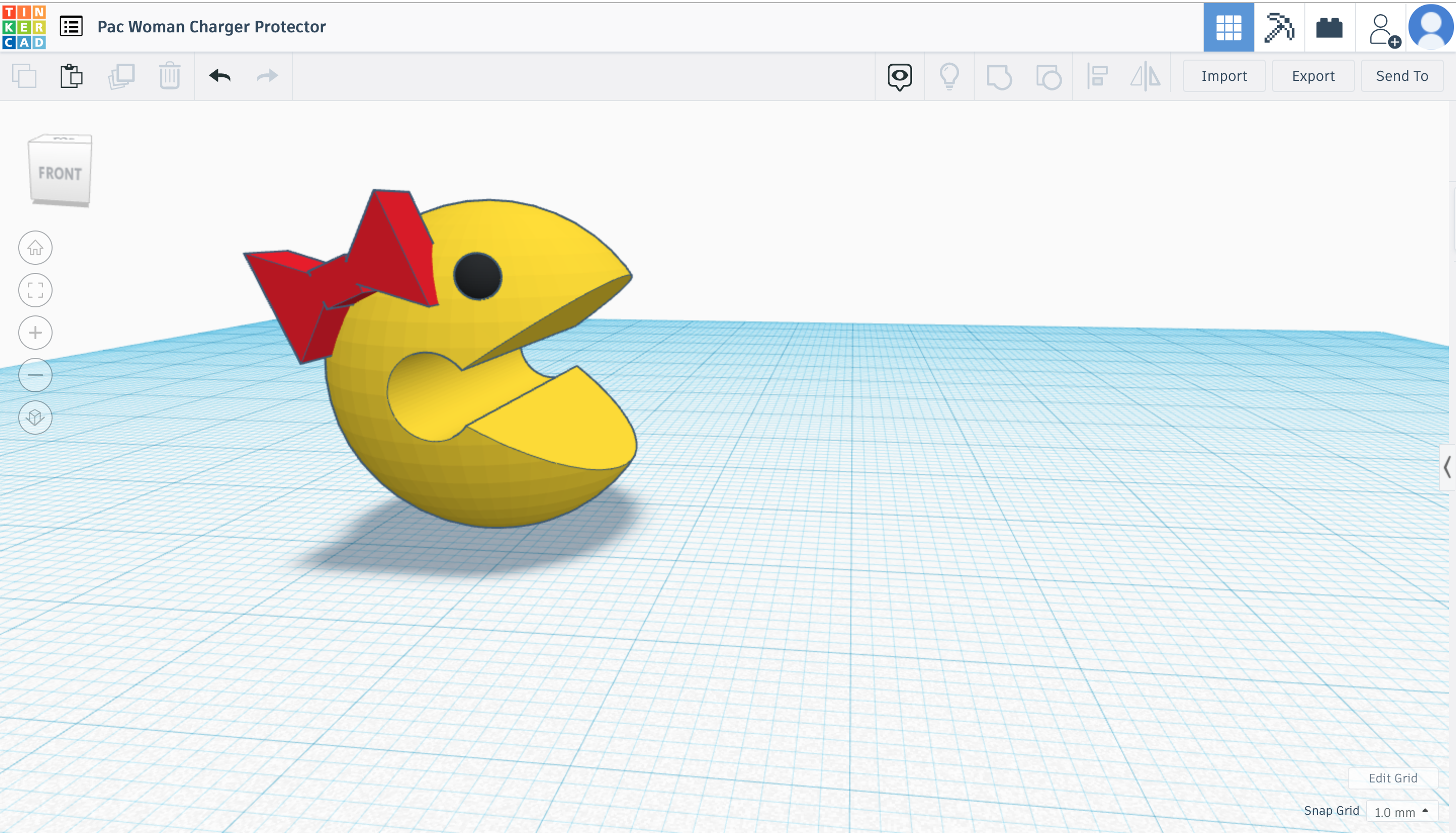Image resolution: width=1456 pixels, height=833 pixels.
Task: Expand the collapsed shapes side panel
Action: click(1447, 468)
